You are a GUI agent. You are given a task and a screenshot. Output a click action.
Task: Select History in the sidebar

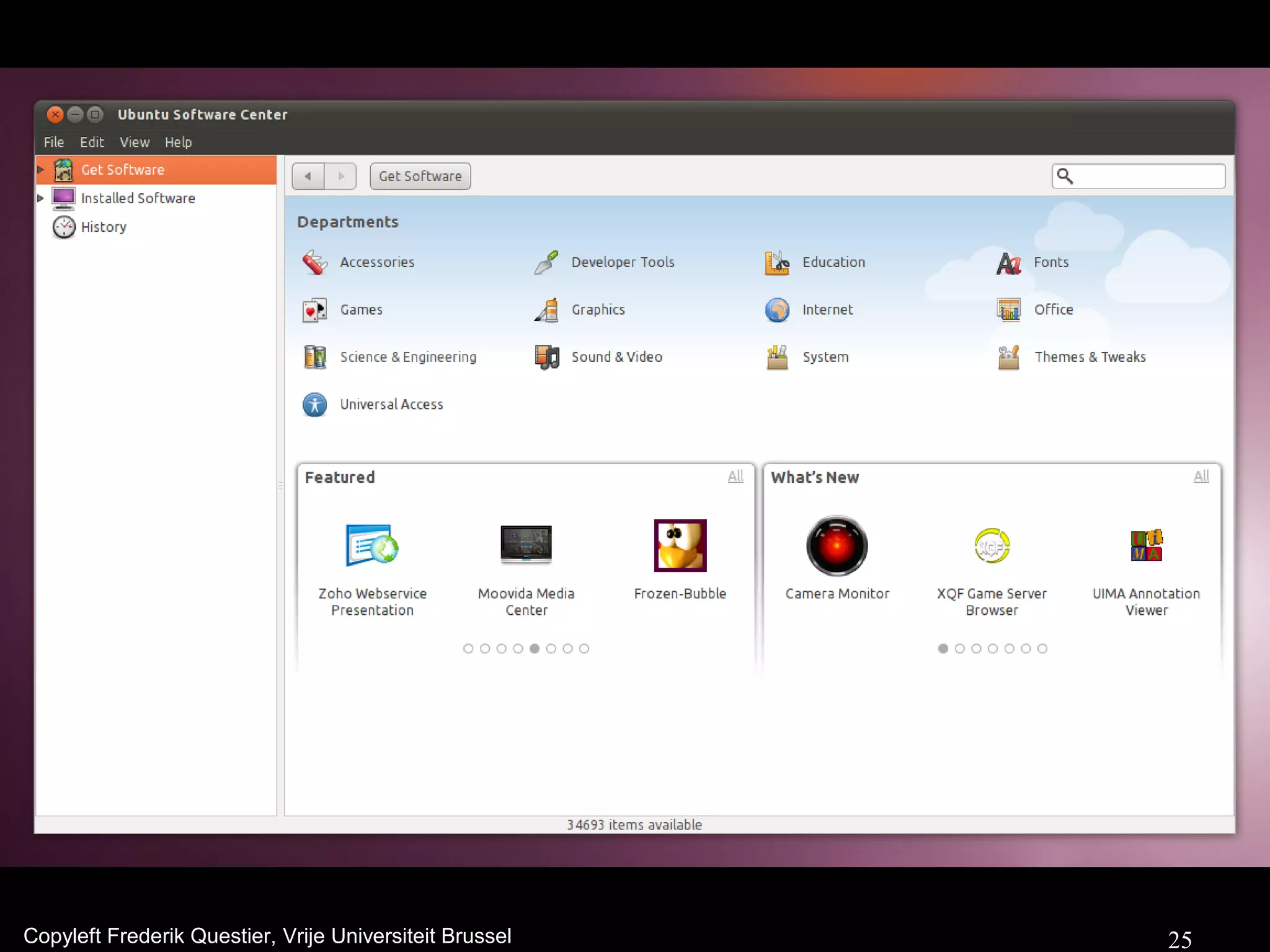(x=104, y=227)
